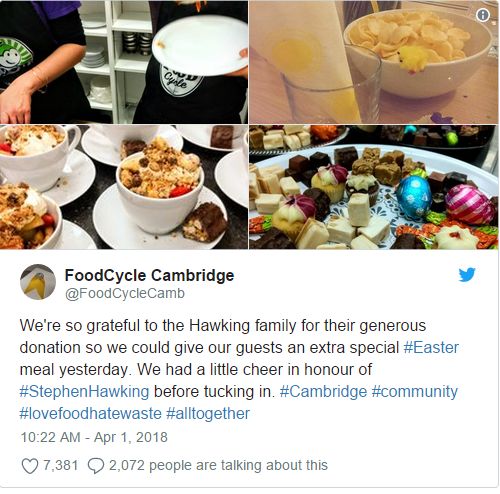View photo of crisps bowl and juice
The image size is (500, 494).
[x=374, y=62]
